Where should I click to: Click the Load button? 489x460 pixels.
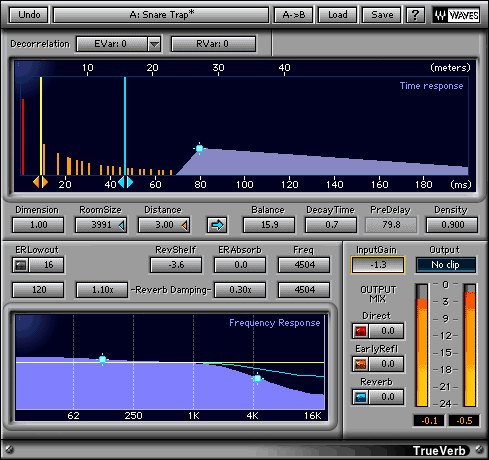pyautogui.click(x=338, y=15)
